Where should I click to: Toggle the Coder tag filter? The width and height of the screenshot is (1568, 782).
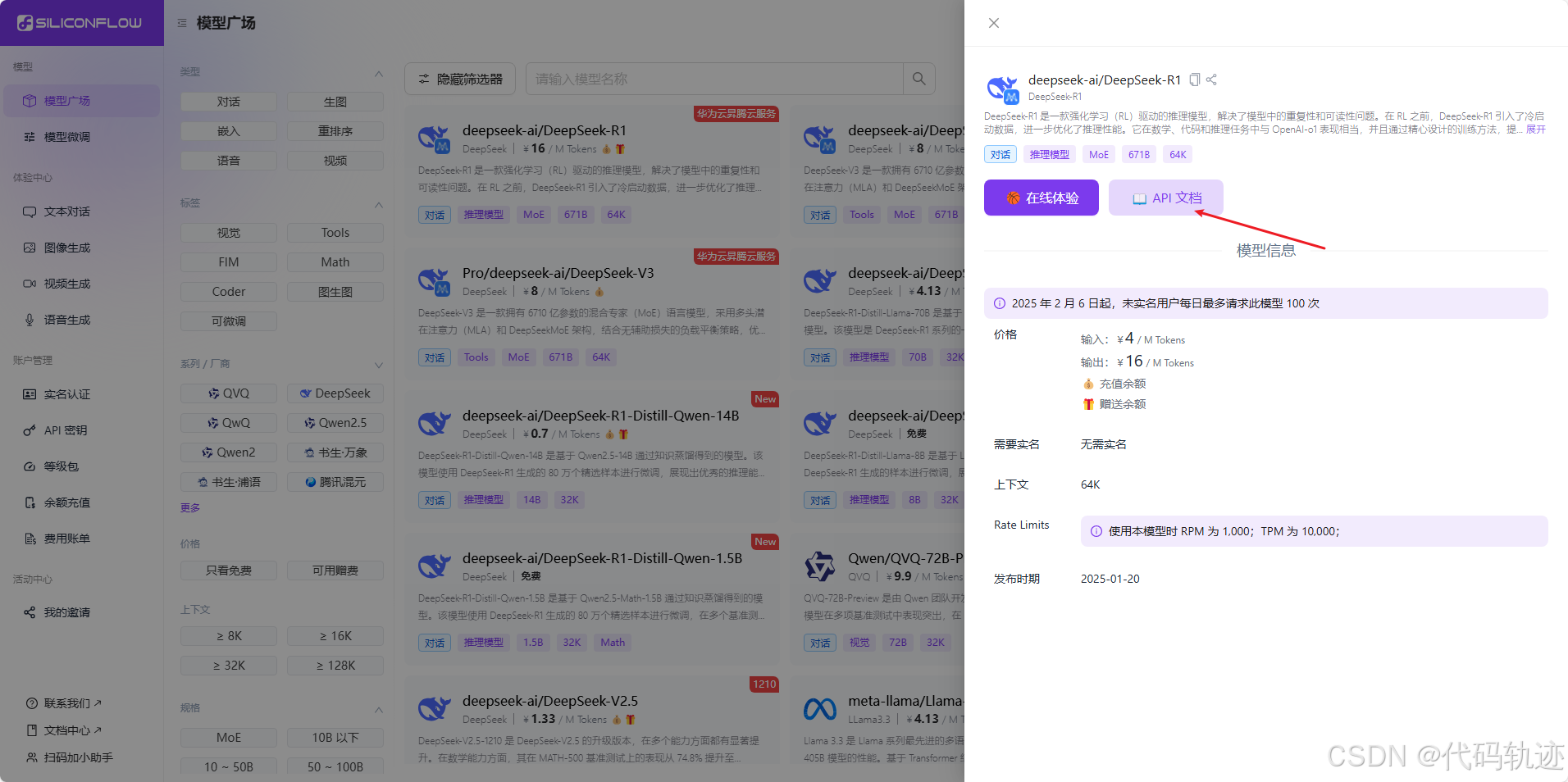229,292
